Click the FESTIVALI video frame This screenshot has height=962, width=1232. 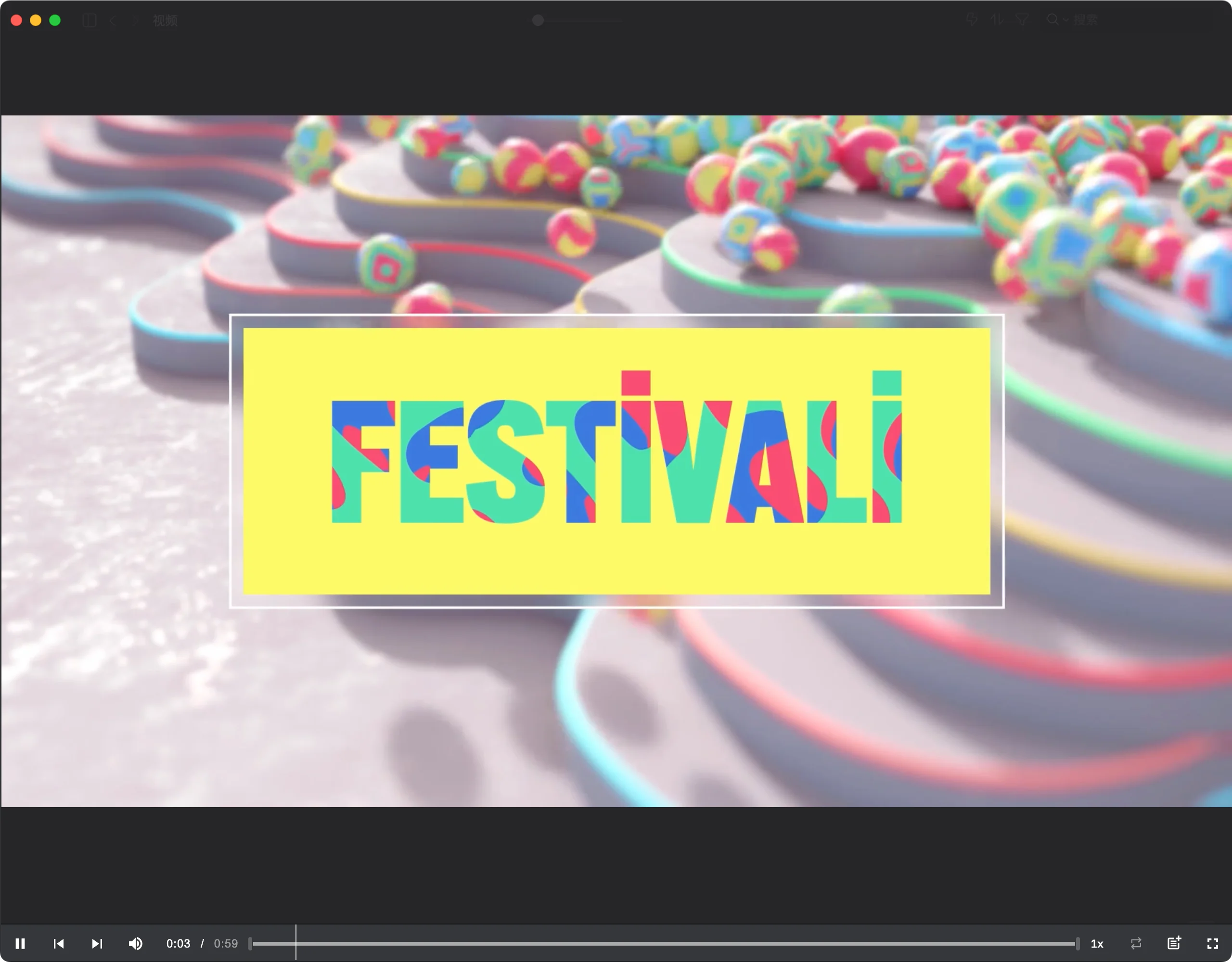(x=616, y=461)
